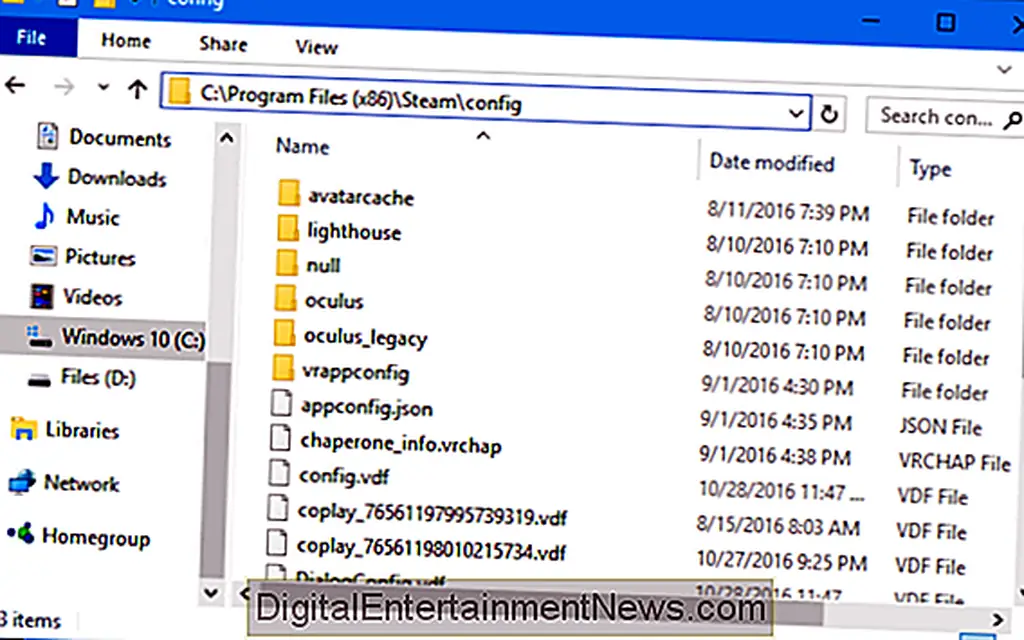Expand the address bar history dropdown

[x=795, y=113]
